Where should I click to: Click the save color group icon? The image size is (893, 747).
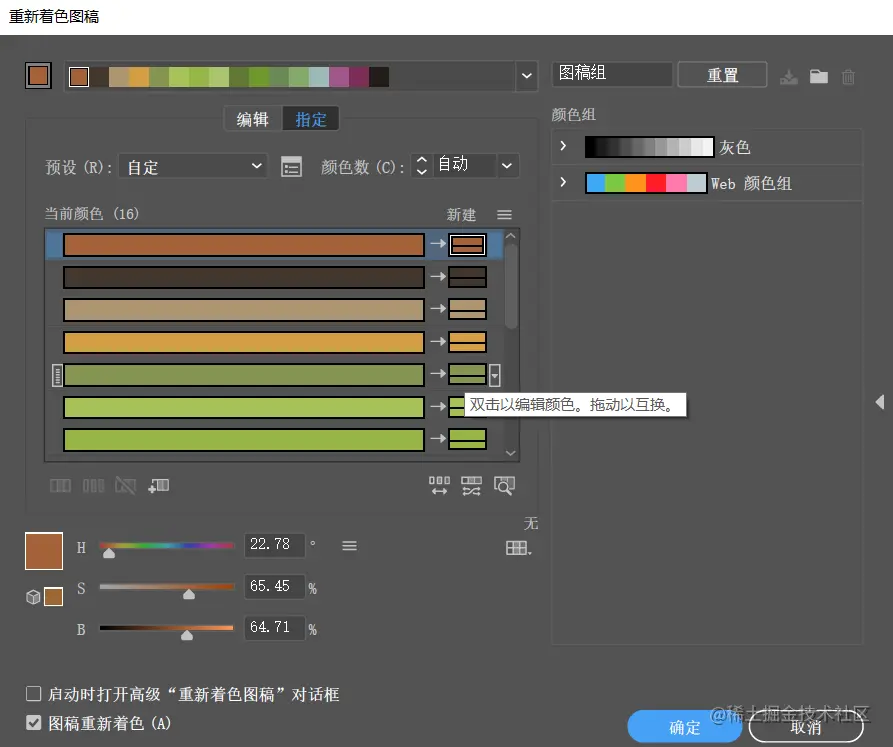coord(789,77)
